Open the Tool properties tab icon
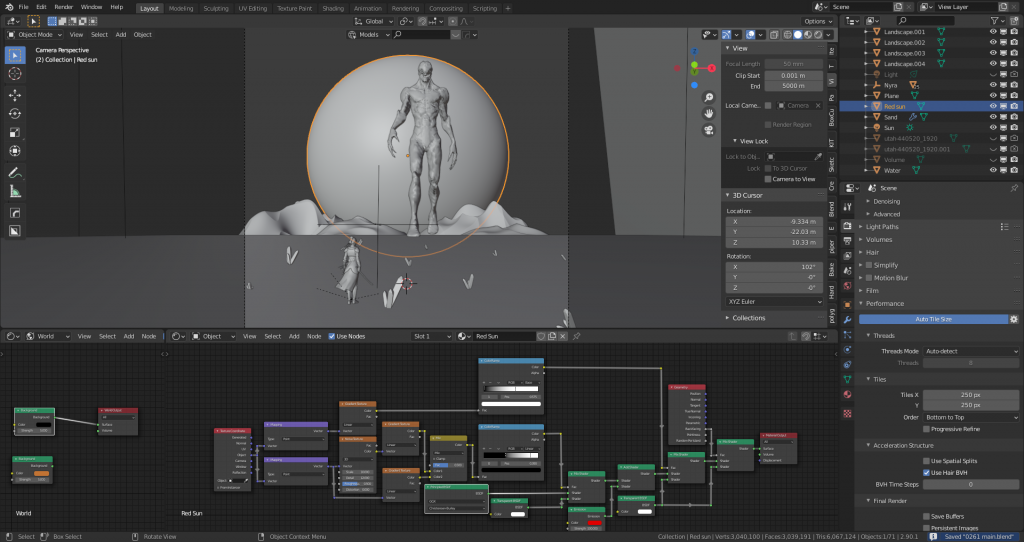The image size is (1024, 542). tap(847, 207)
